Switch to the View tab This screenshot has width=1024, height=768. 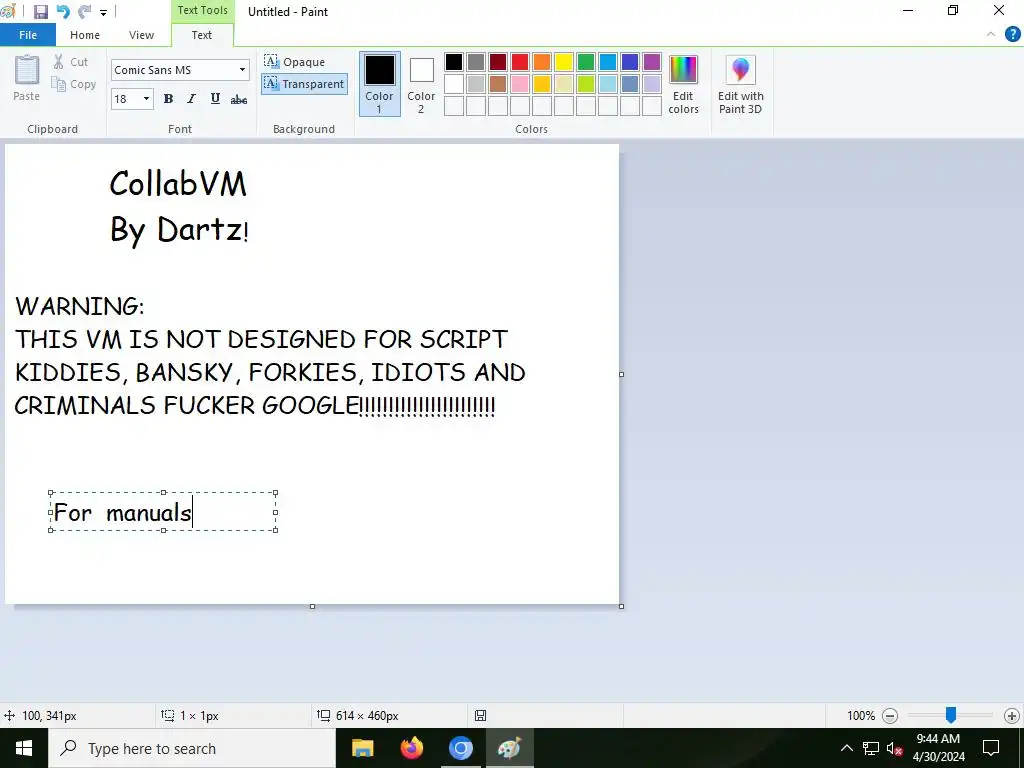pos(141,35)
